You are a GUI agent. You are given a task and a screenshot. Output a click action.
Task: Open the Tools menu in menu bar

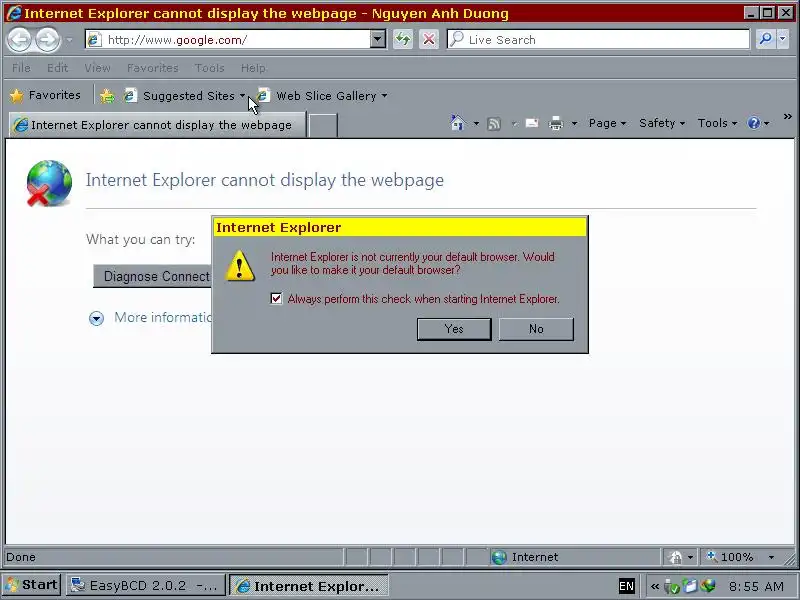[x=209, y=68]
